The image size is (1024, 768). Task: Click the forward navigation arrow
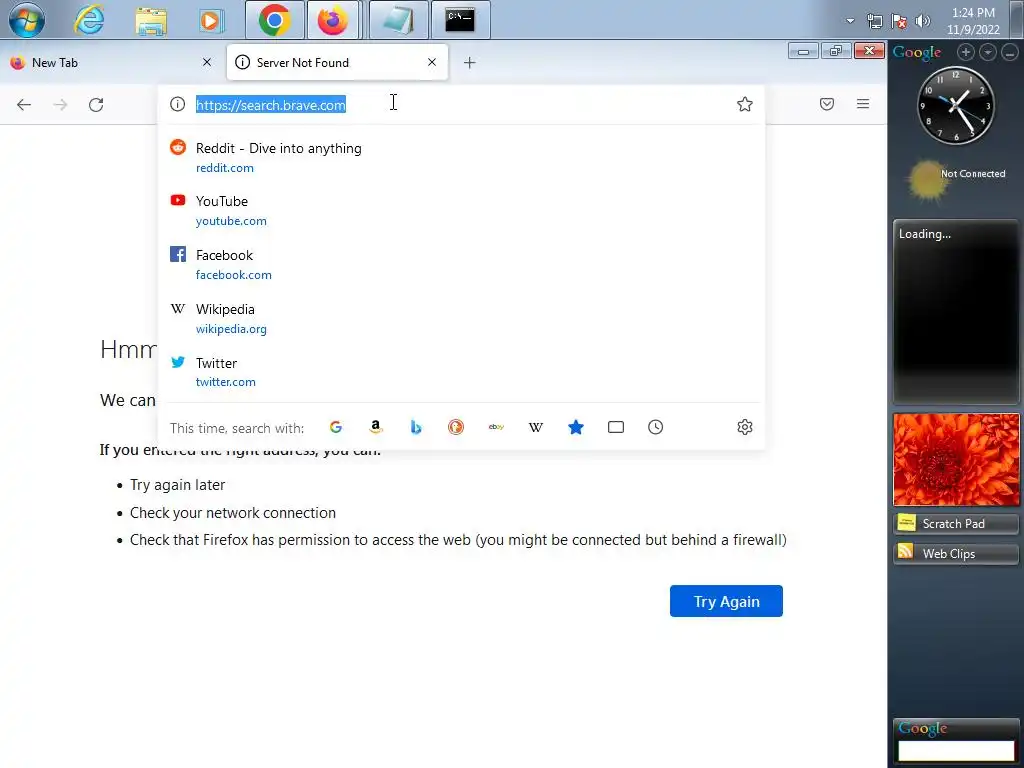60,104
